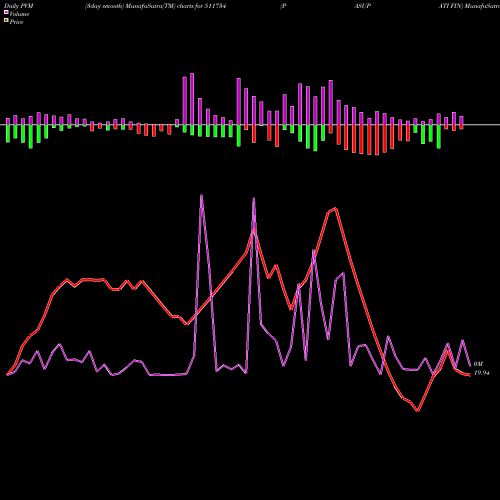
Task: Select the 'Price' legend label
Action: [x=16, y=22]
